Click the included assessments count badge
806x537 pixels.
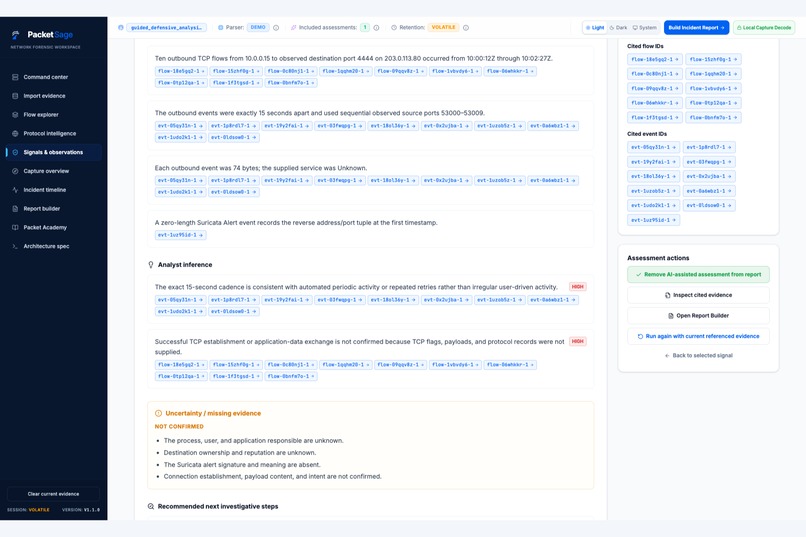pyautogui.click(x=365, y=28)
